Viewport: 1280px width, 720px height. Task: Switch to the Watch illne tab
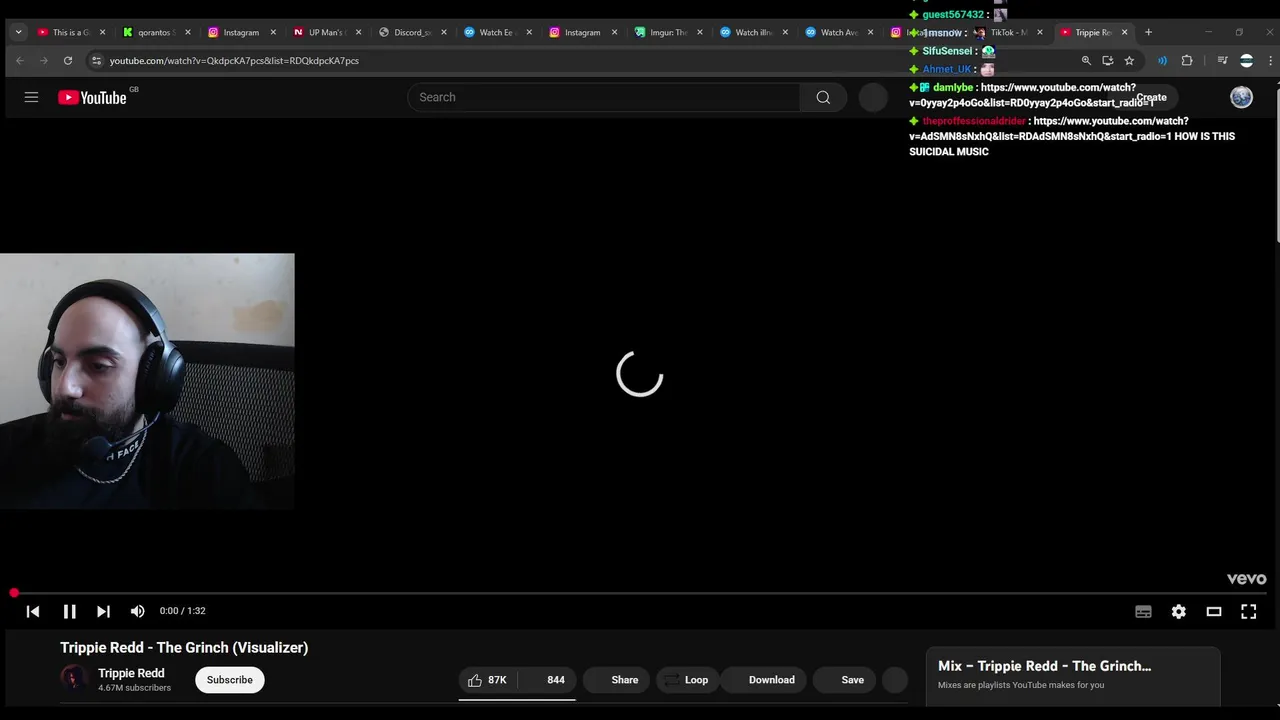point(753,32)
